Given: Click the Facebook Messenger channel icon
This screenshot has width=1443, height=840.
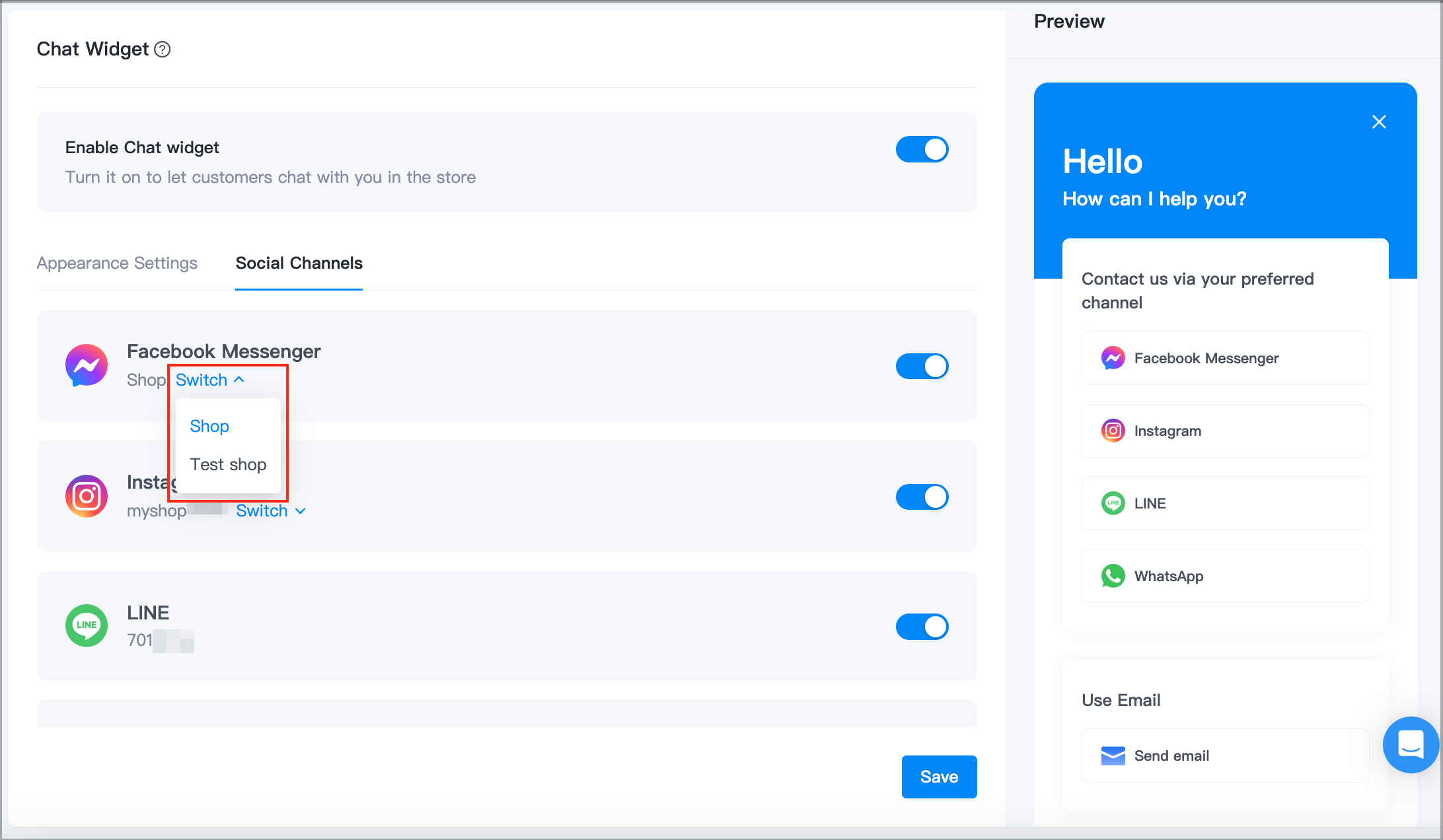Looking at the screenshot, I should pos(87,365).
